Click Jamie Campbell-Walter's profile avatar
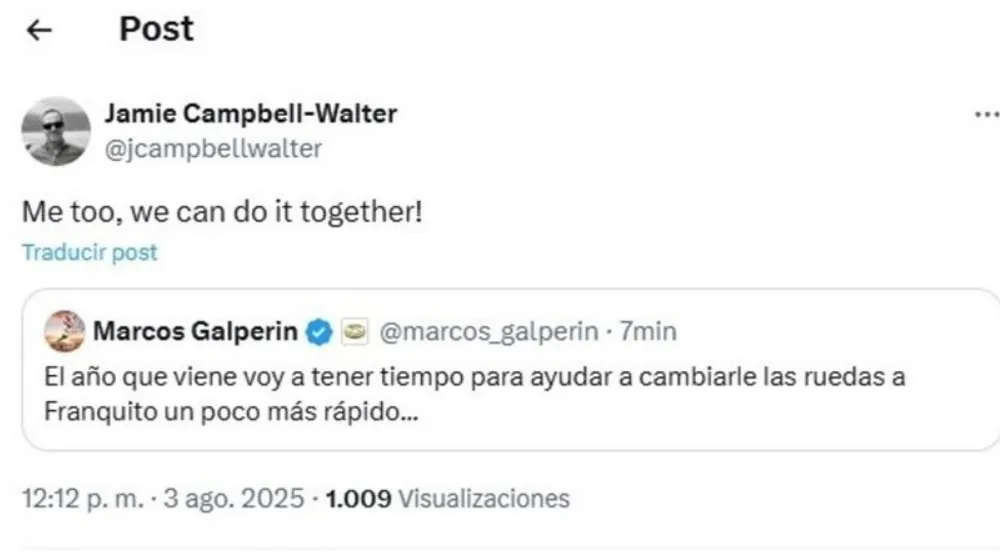Viewport: 1000px width, 552px height. point(56,131)
